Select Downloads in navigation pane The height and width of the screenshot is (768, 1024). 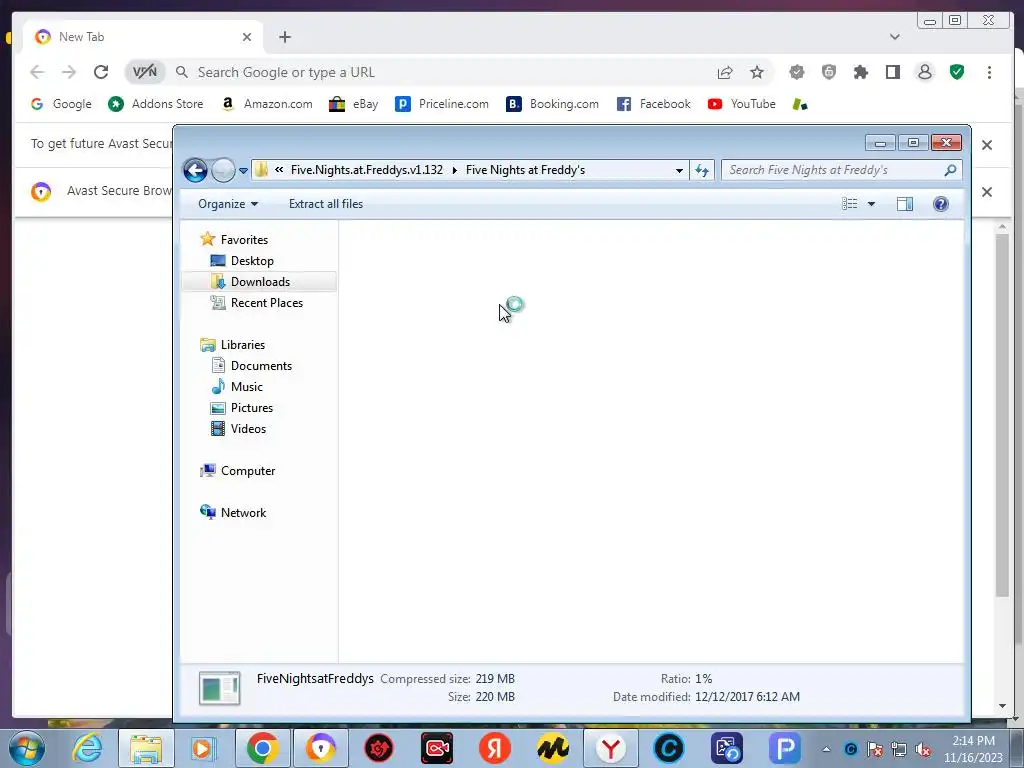(259, 281)
